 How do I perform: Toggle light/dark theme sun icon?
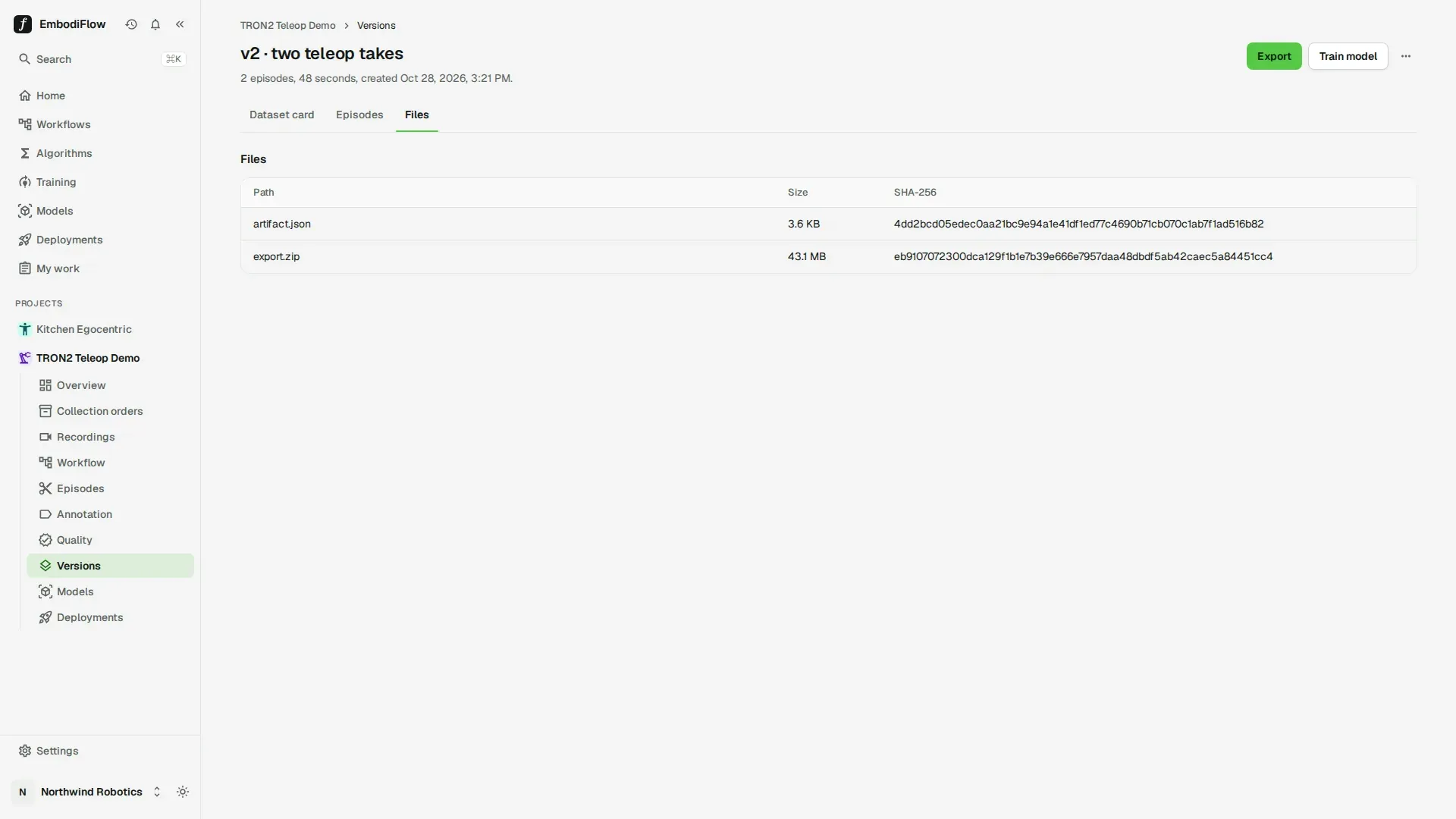pyautogui.click(x=183, y=792)
